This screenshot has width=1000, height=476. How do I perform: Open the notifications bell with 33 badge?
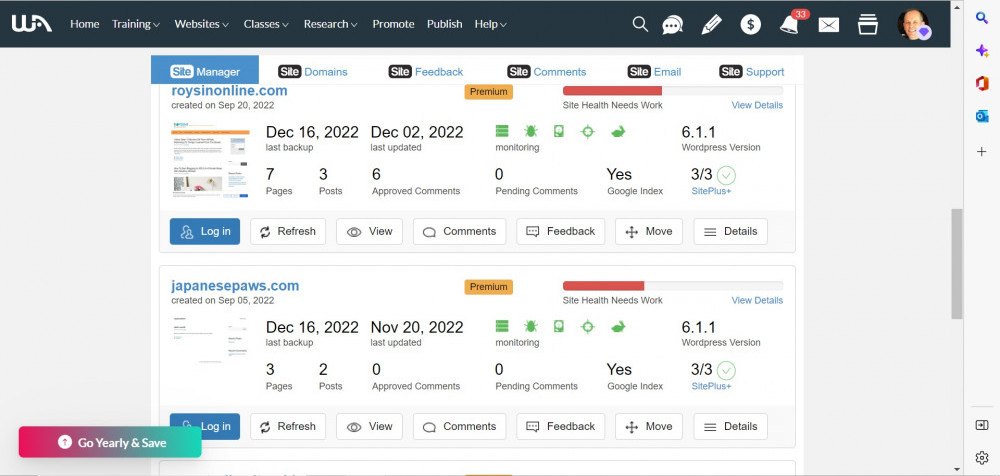pyautogui.click(x=790, y=24)
